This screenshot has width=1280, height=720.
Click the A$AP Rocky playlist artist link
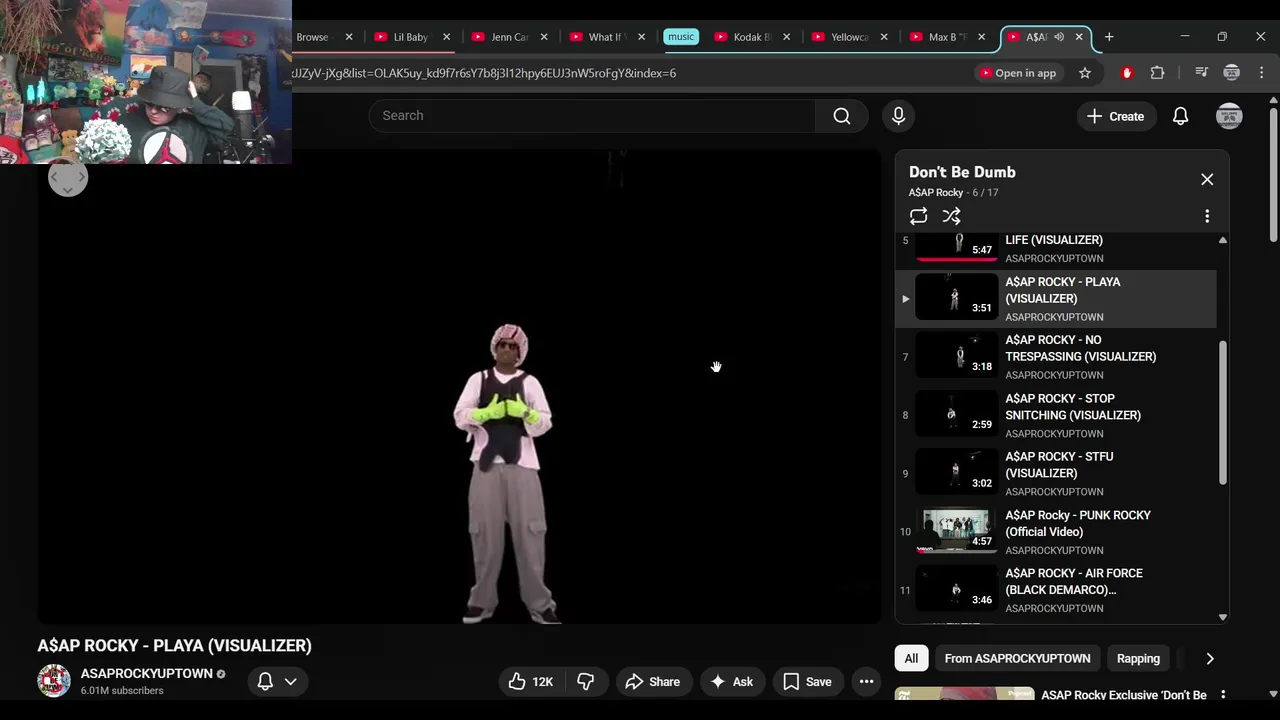tap(936, 193)
